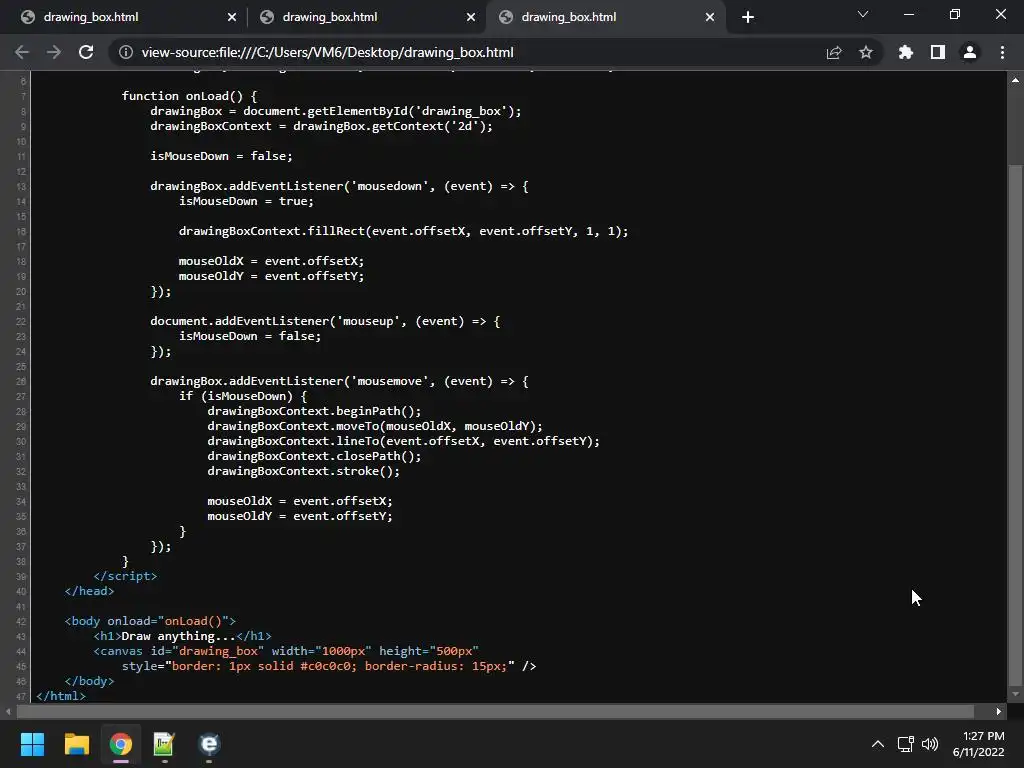Click the body onload line
The width and height of the screenshot is (1024, 768).
pos(150,621)
